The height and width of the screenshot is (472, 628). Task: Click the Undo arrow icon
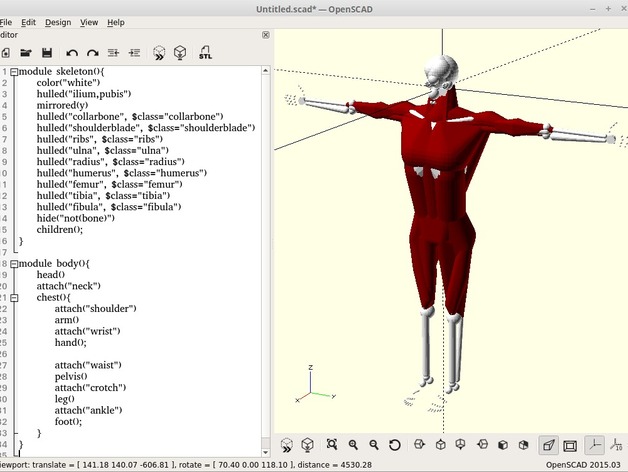[x=72, y=53]
